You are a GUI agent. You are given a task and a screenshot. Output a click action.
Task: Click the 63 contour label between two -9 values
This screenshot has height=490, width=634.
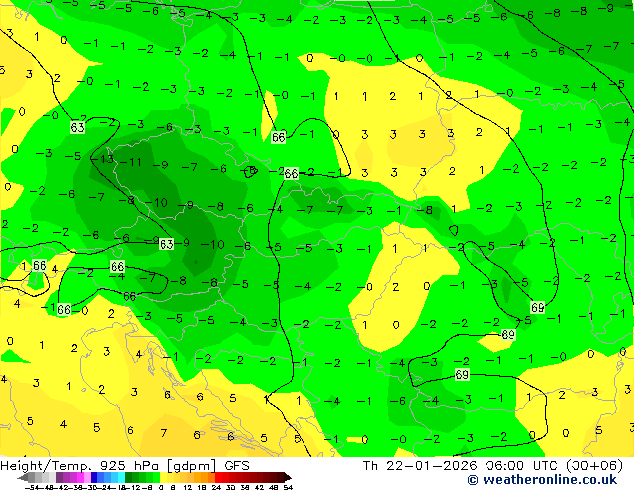[166, 244]
